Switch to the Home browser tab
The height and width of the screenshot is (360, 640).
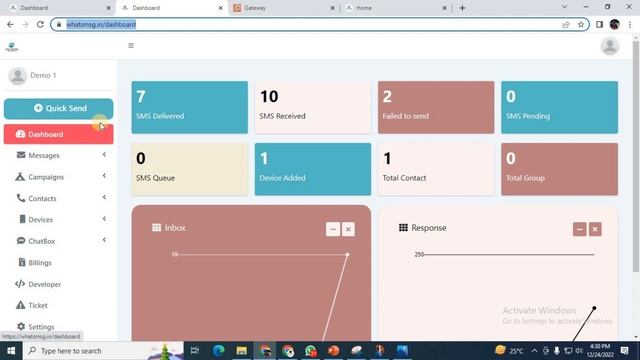(x=396, y=8)
